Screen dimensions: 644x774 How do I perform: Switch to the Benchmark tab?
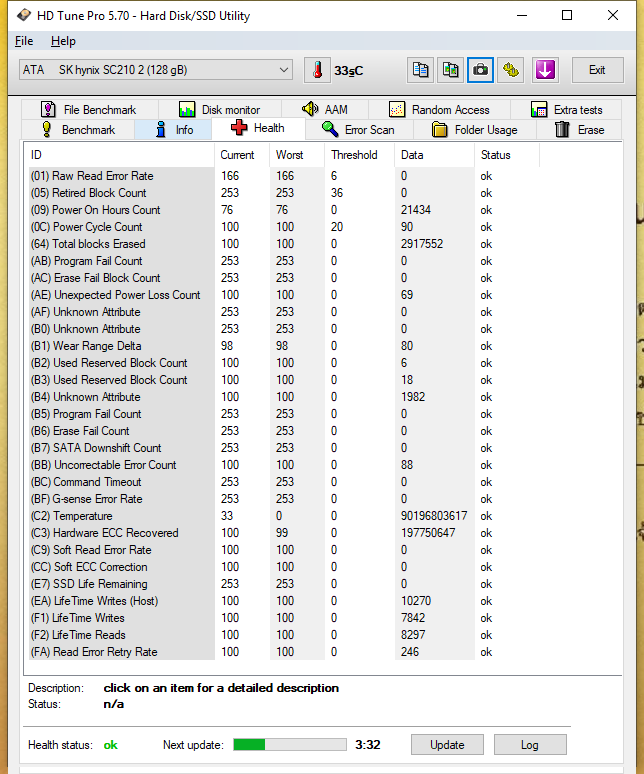click(x=78, y=130)
